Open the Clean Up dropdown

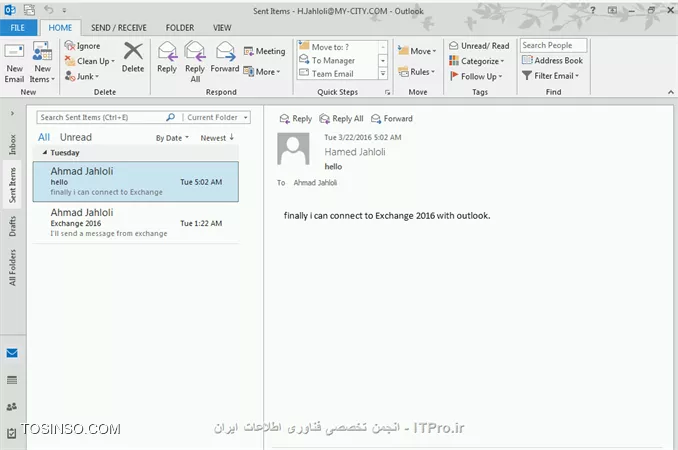[x=90, y=61]
